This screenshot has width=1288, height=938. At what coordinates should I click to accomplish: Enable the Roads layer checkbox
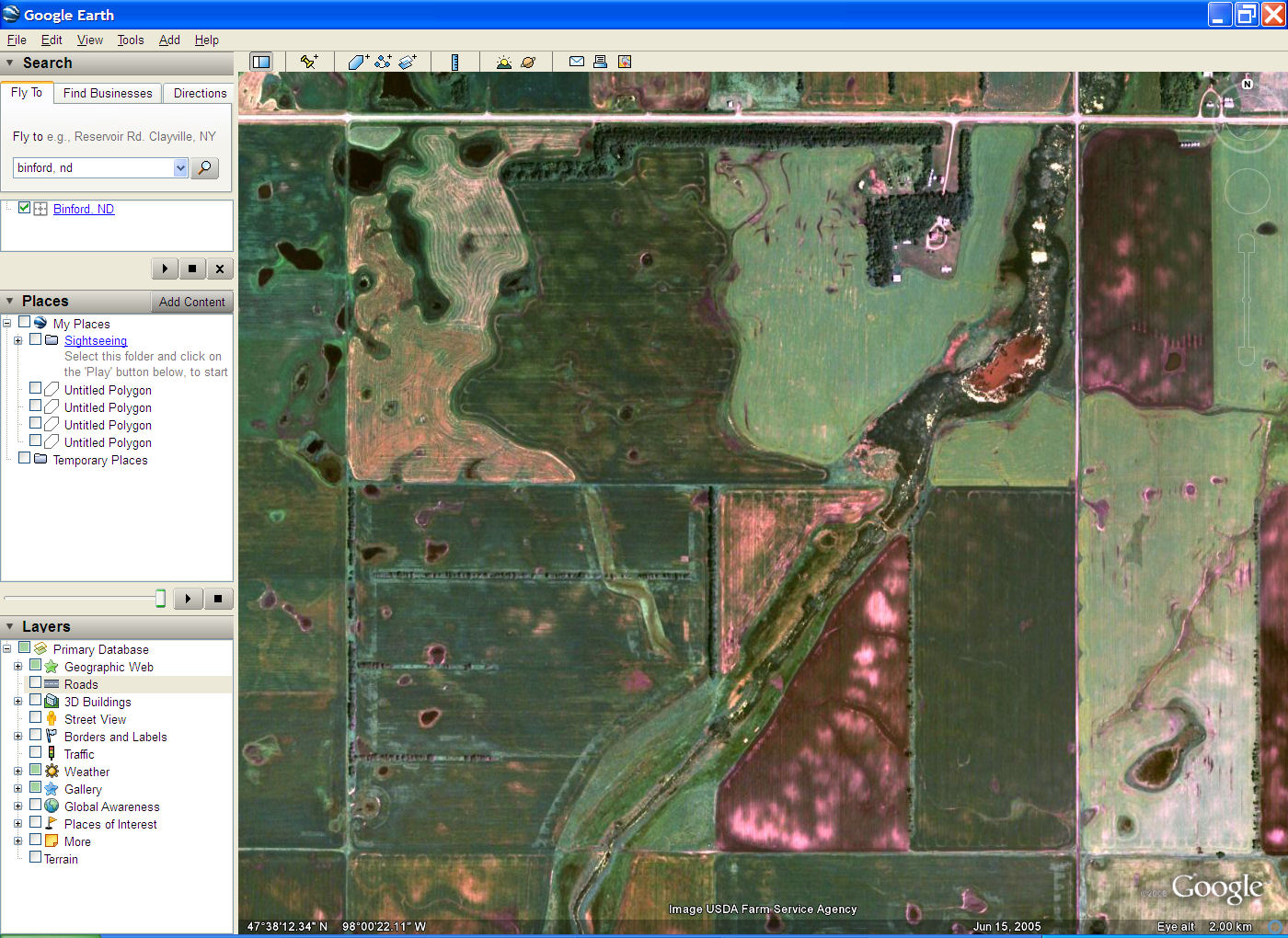35,682
